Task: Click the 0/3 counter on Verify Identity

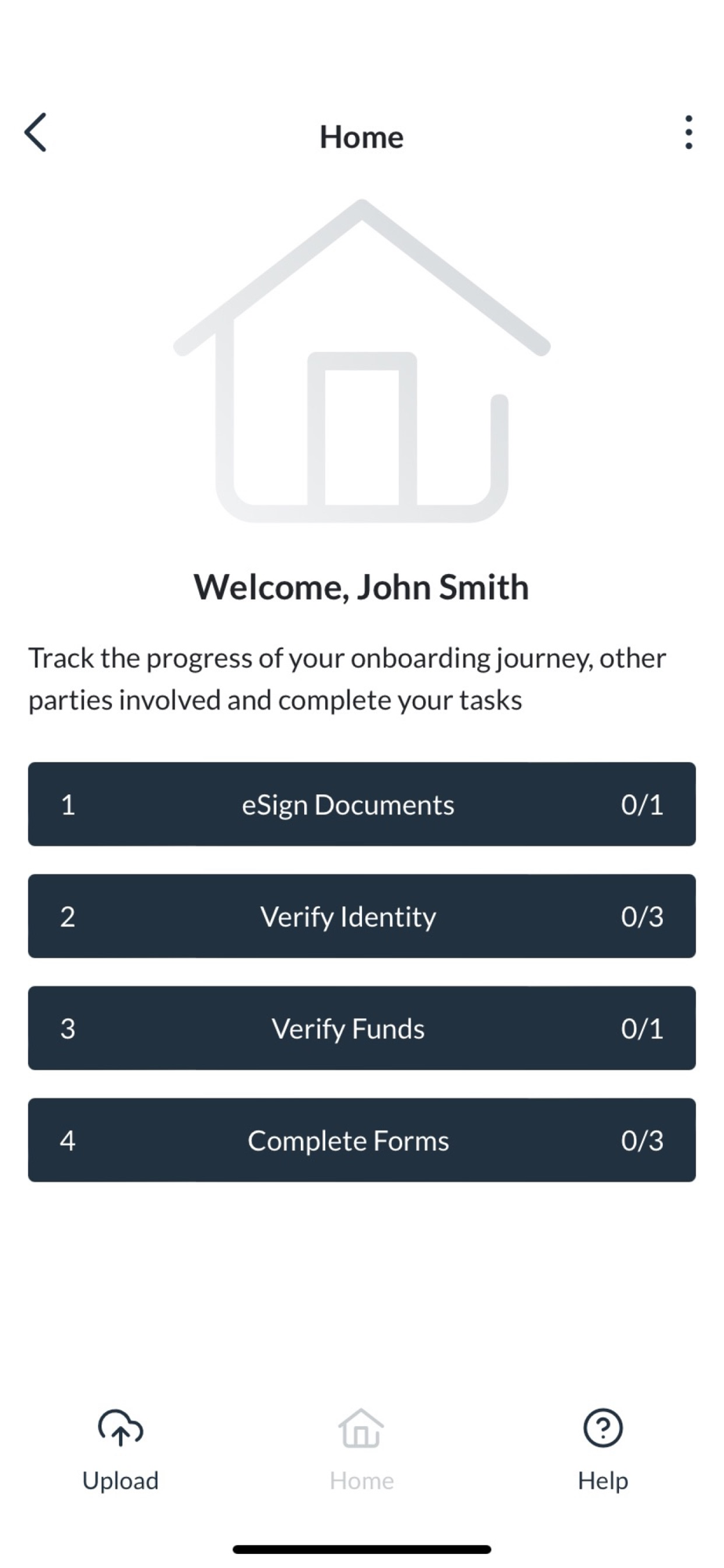Action: tap(642, 916)
